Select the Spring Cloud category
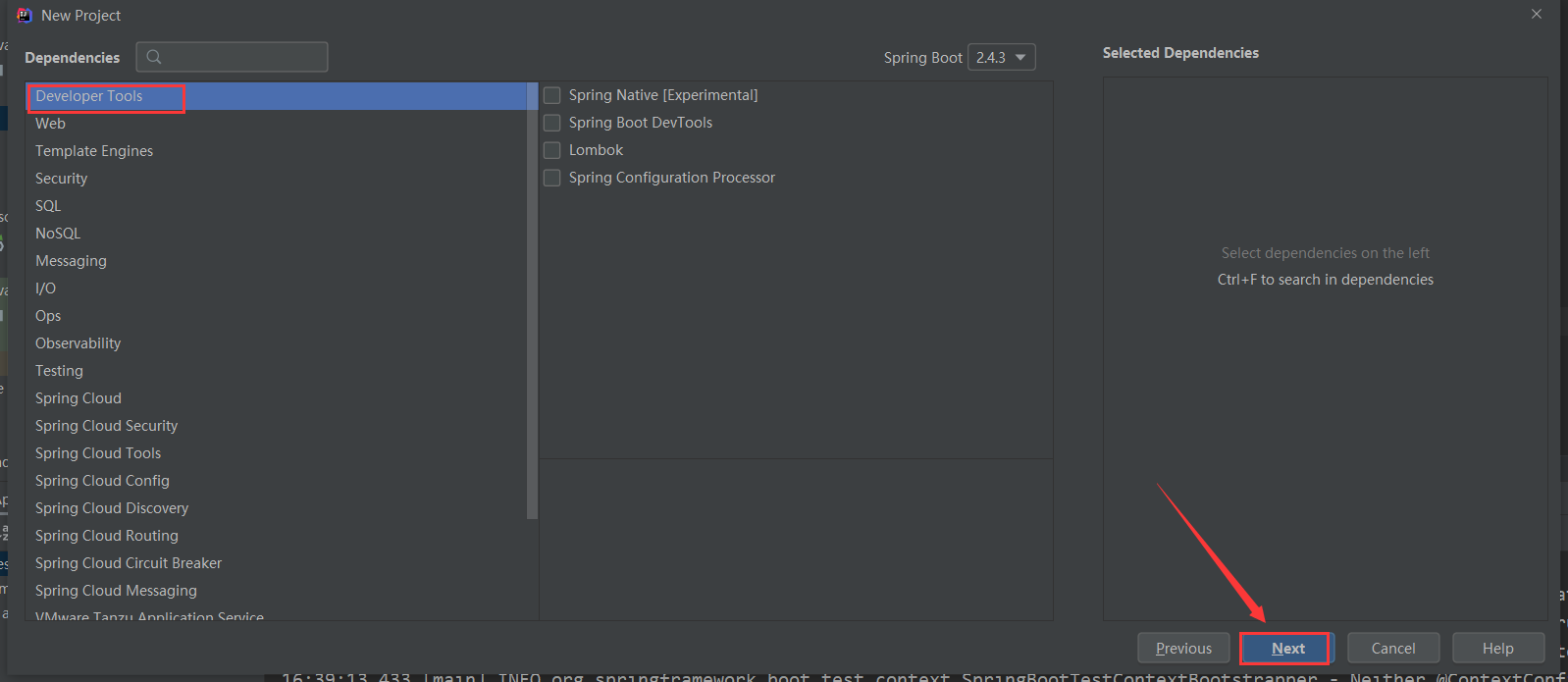Image resolution: width=1568 pixels, height=682 pixels. (x=276, y=398)
